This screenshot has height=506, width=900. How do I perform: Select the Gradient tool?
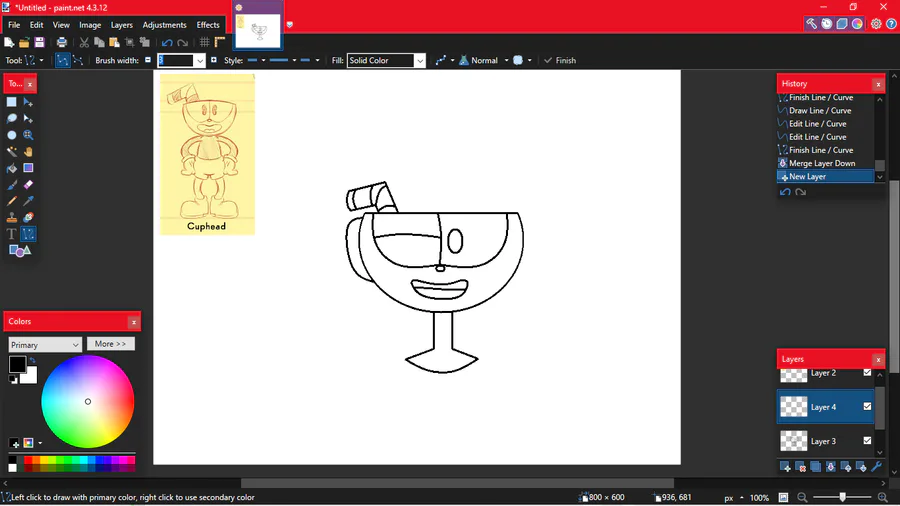coord(28,168)
